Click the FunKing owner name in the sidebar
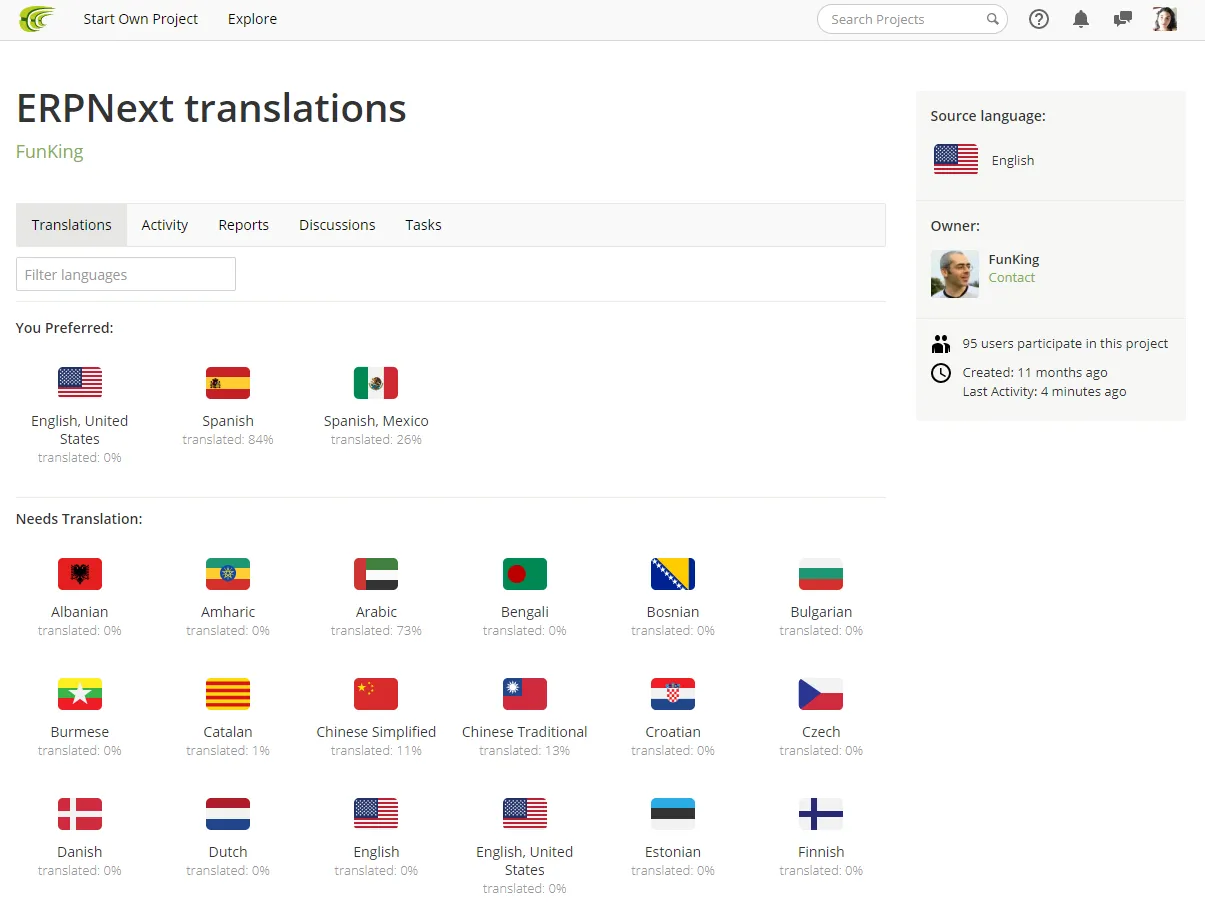This screenshot has height=903, width=1205. (1014, 259)
